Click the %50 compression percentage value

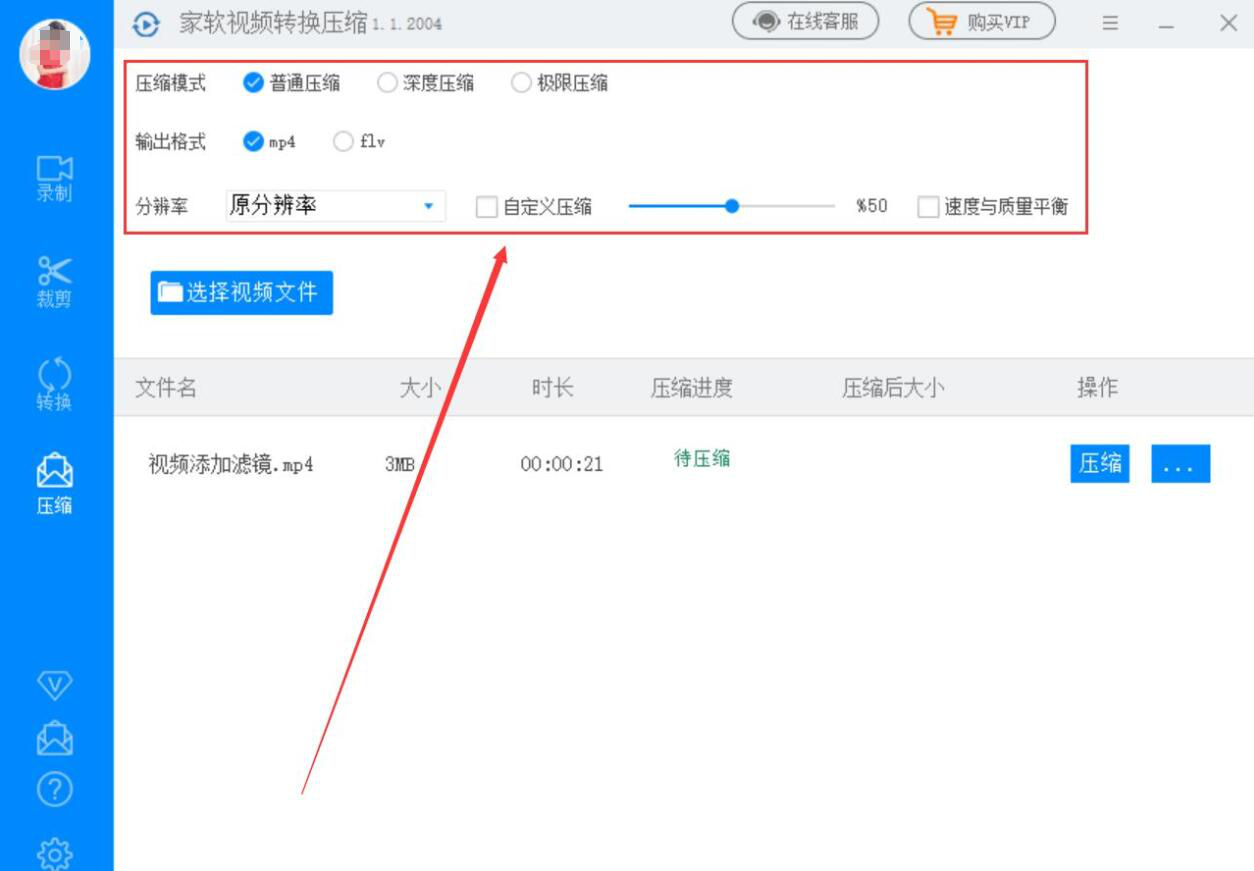click(x=872, y=207)
